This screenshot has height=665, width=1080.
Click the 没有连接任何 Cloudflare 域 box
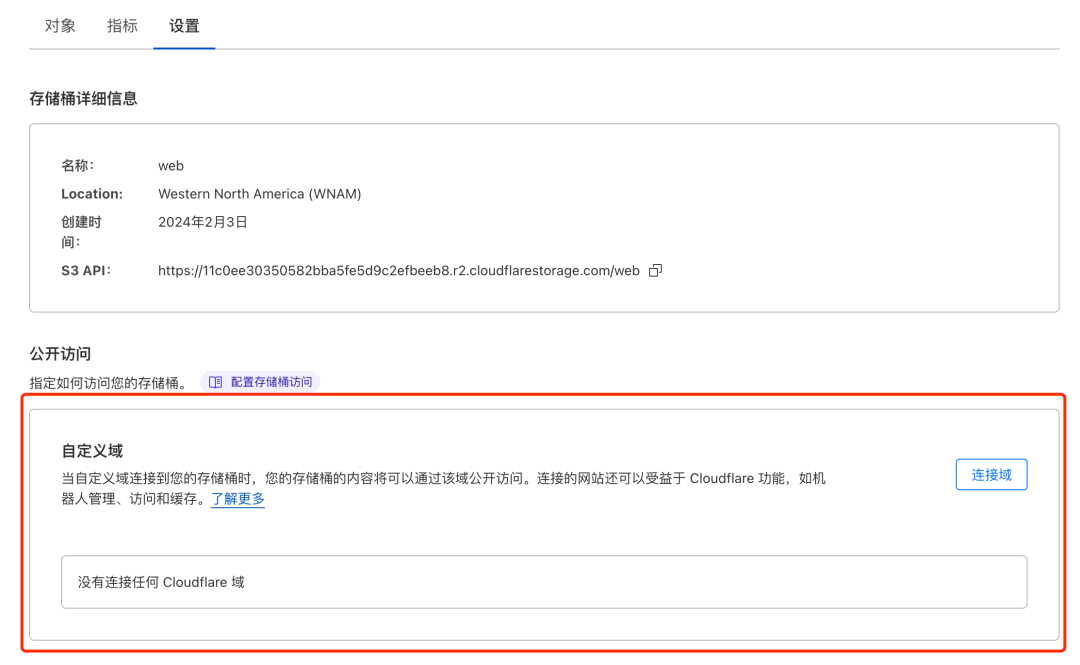tap(544, 582)
